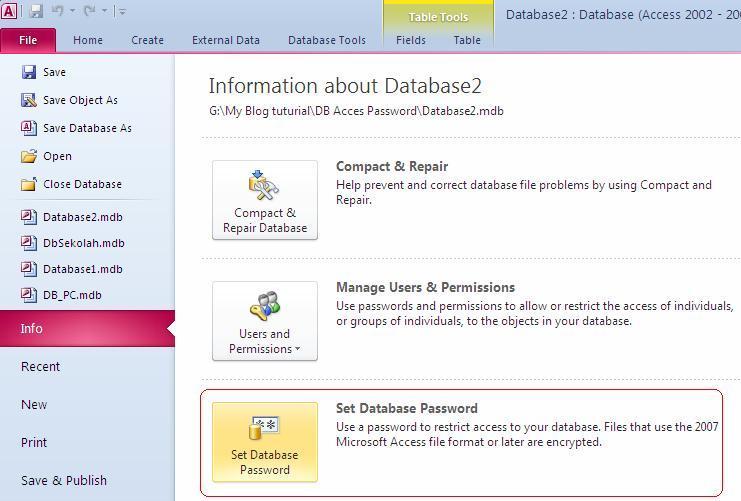This screenshot has height=501, width=741.
Task: Click the DB_PC.mdb file icon
Action: [29, 295]
